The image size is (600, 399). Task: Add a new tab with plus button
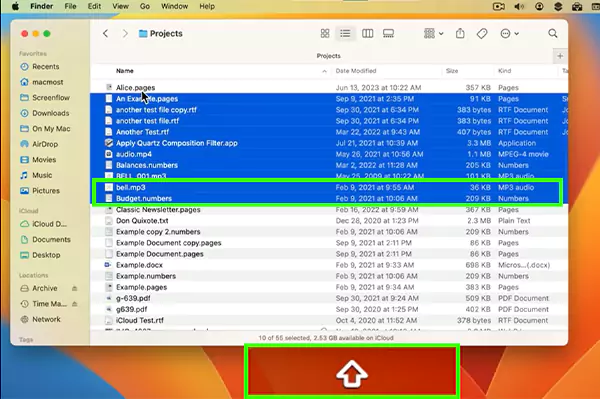[560, 56]
